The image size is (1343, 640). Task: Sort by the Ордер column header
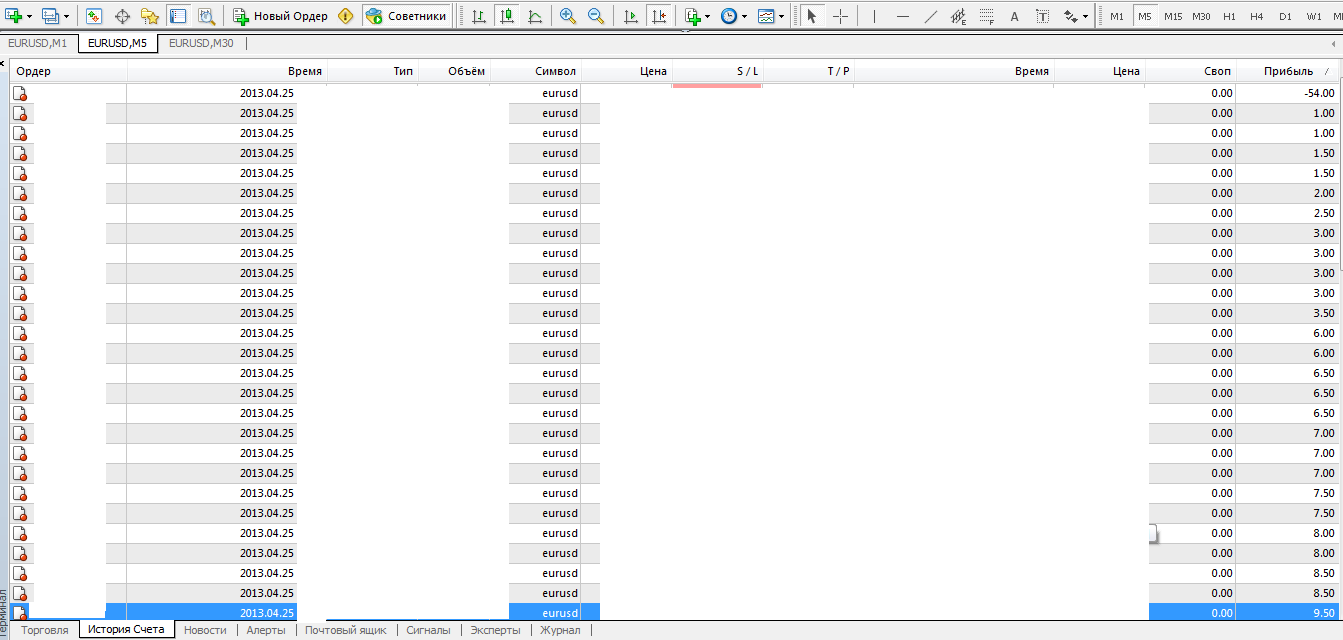point(69,71)
